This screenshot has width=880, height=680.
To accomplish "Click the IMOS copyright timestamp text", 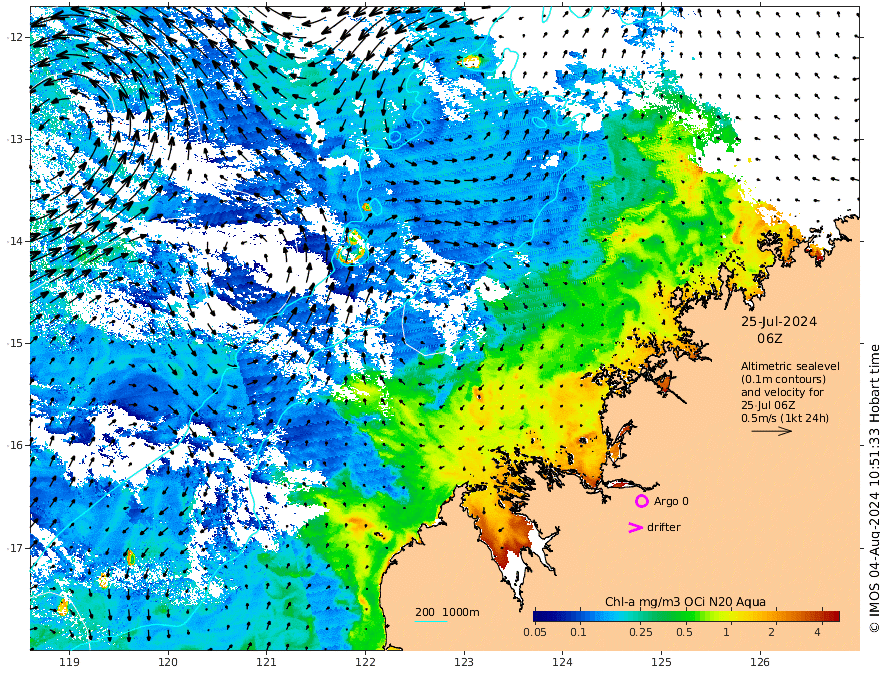I will coord(874,489).
